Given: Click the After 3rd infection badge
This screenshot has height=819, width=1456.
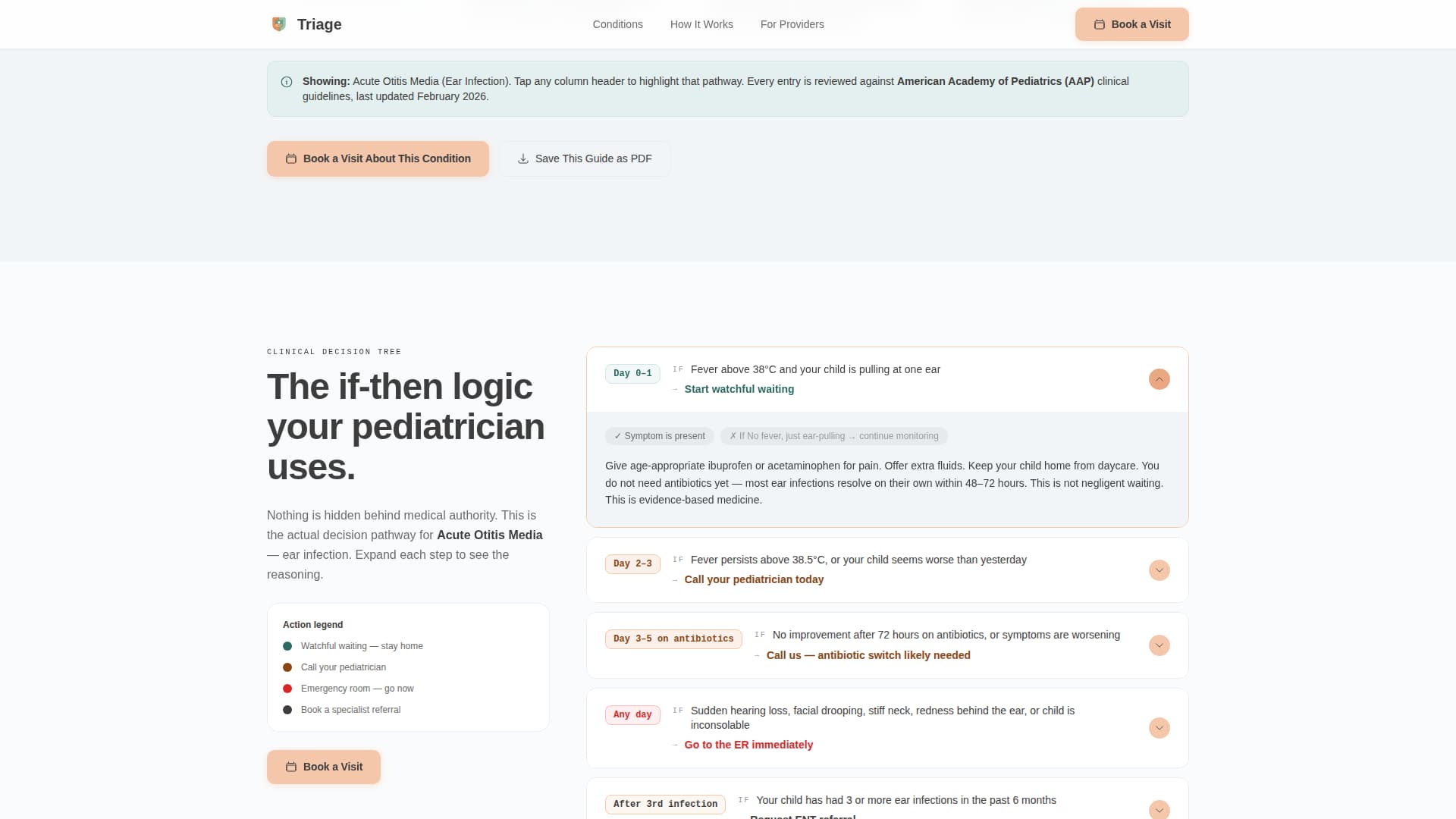Looking at the screenshot, I should point(665,804).
